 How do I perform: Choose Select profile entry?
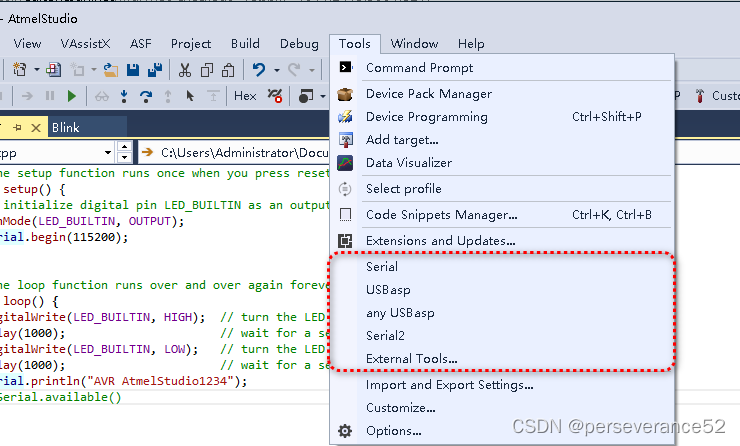point(503,189)
